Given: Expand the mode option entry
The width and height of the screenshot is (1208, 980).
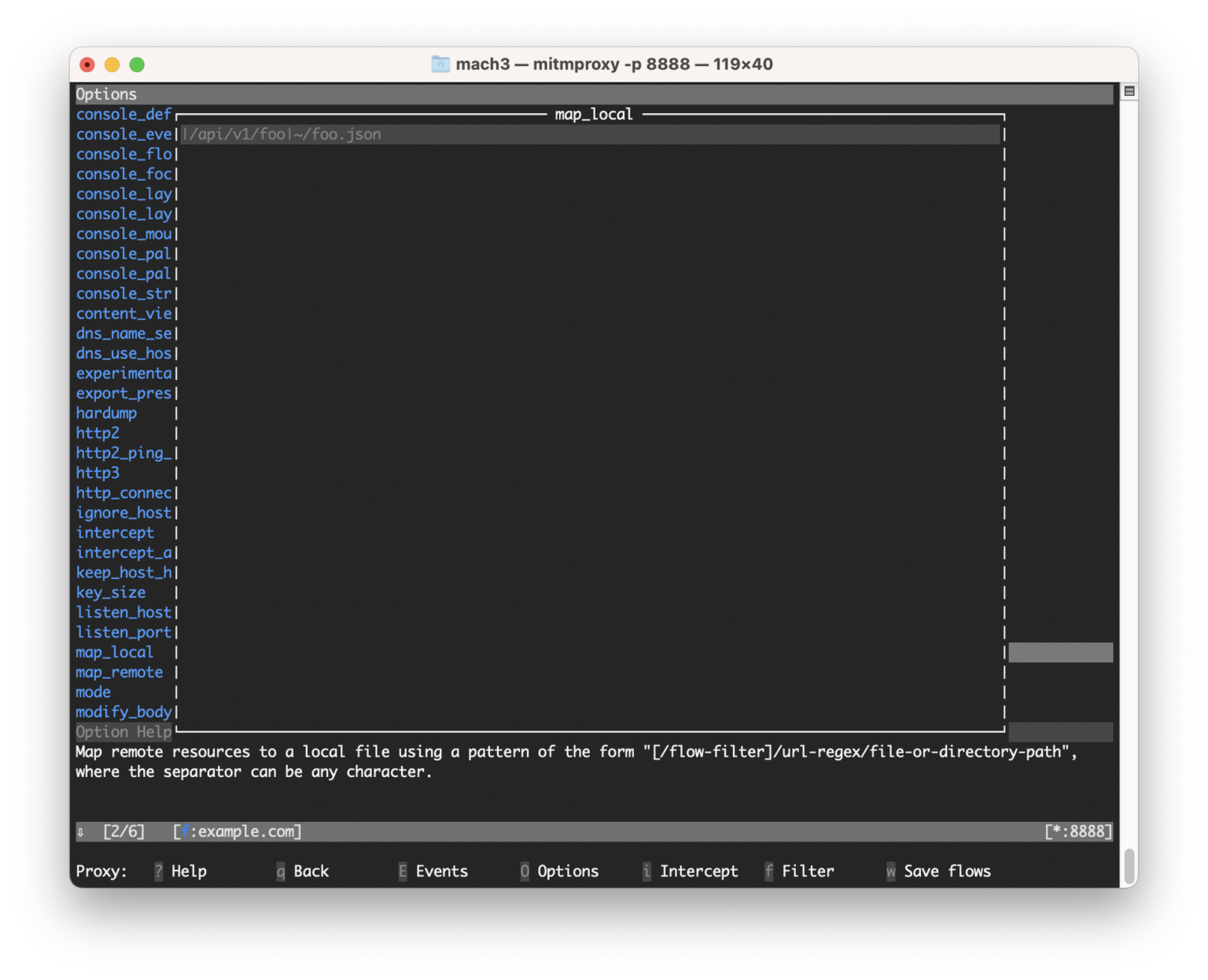Looking at the screenshot, I should pos(92,691).
